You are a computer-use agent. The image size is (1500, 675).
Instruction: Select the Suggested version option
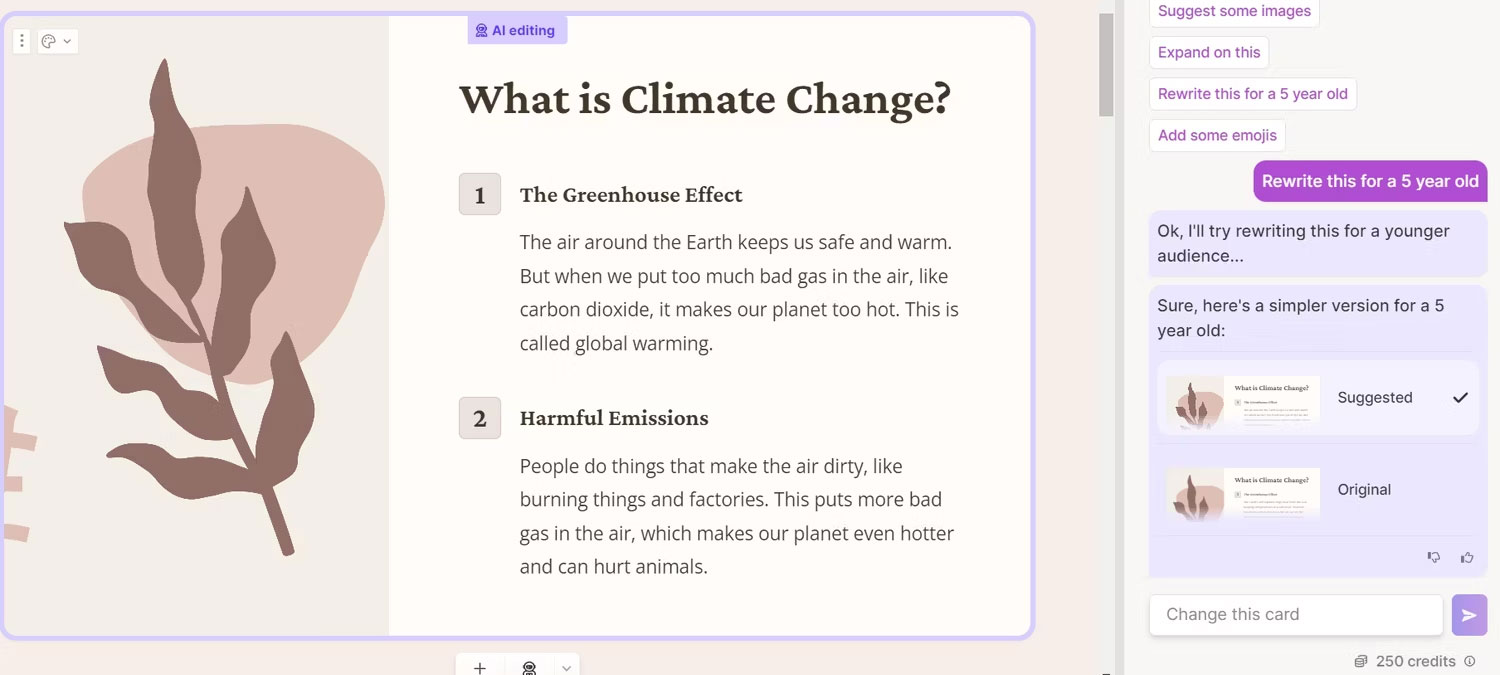pyautogui.click(x=1318, y=398)
